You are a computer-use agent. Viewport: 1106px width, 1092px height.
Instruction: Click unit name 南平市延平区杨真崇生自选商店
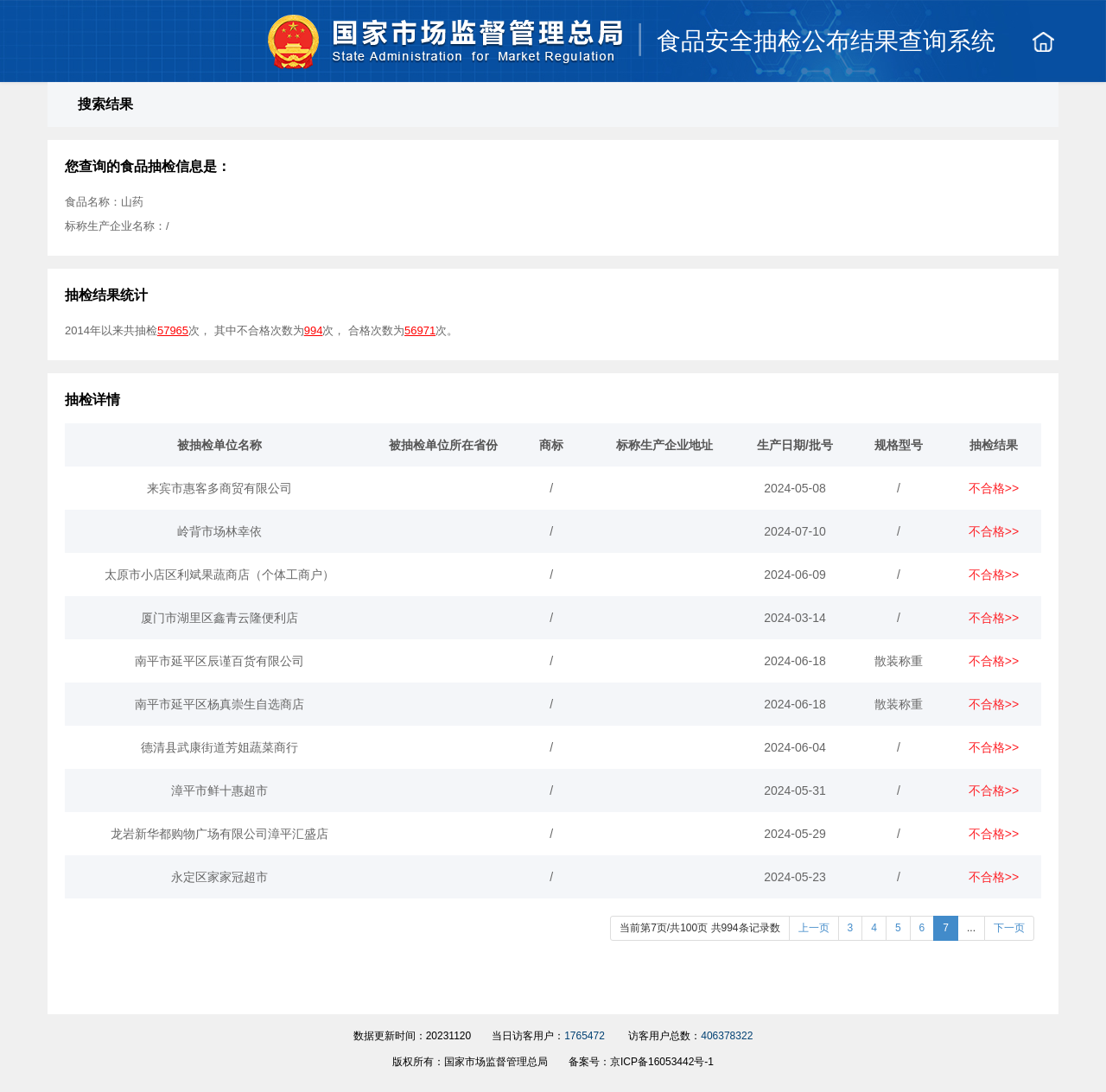pos(219,704)
